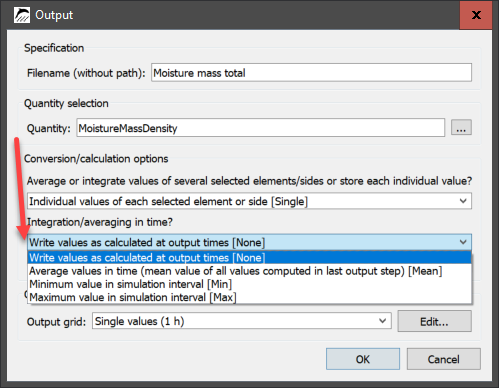Image resolution: width=499 pixels, height=388 pixels.
Task: Confirm with the OK button
Action: [x=363, y=359]
